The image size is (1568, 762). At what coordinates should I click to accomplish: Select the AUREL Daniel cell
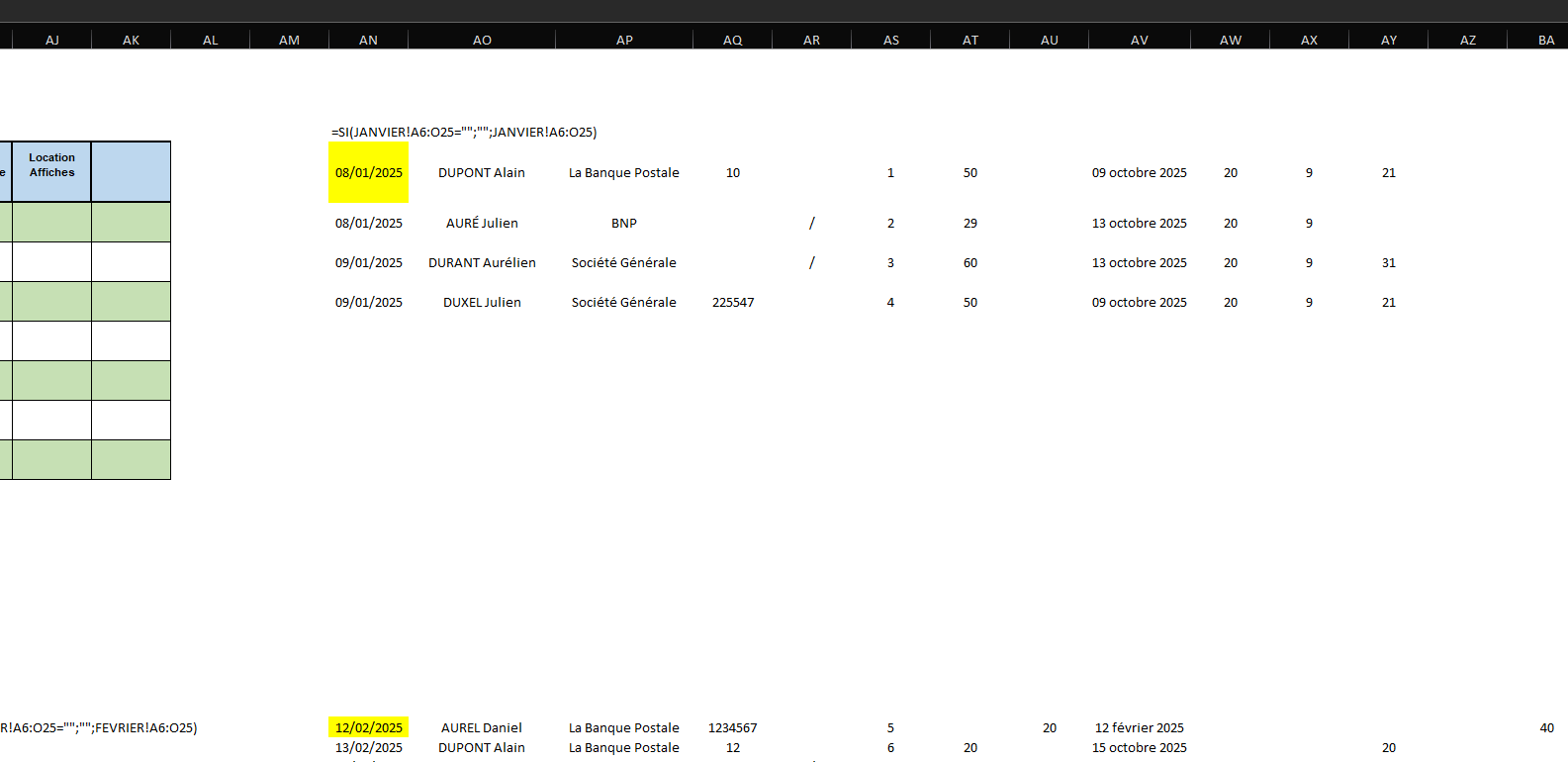(x=482, y=727)
